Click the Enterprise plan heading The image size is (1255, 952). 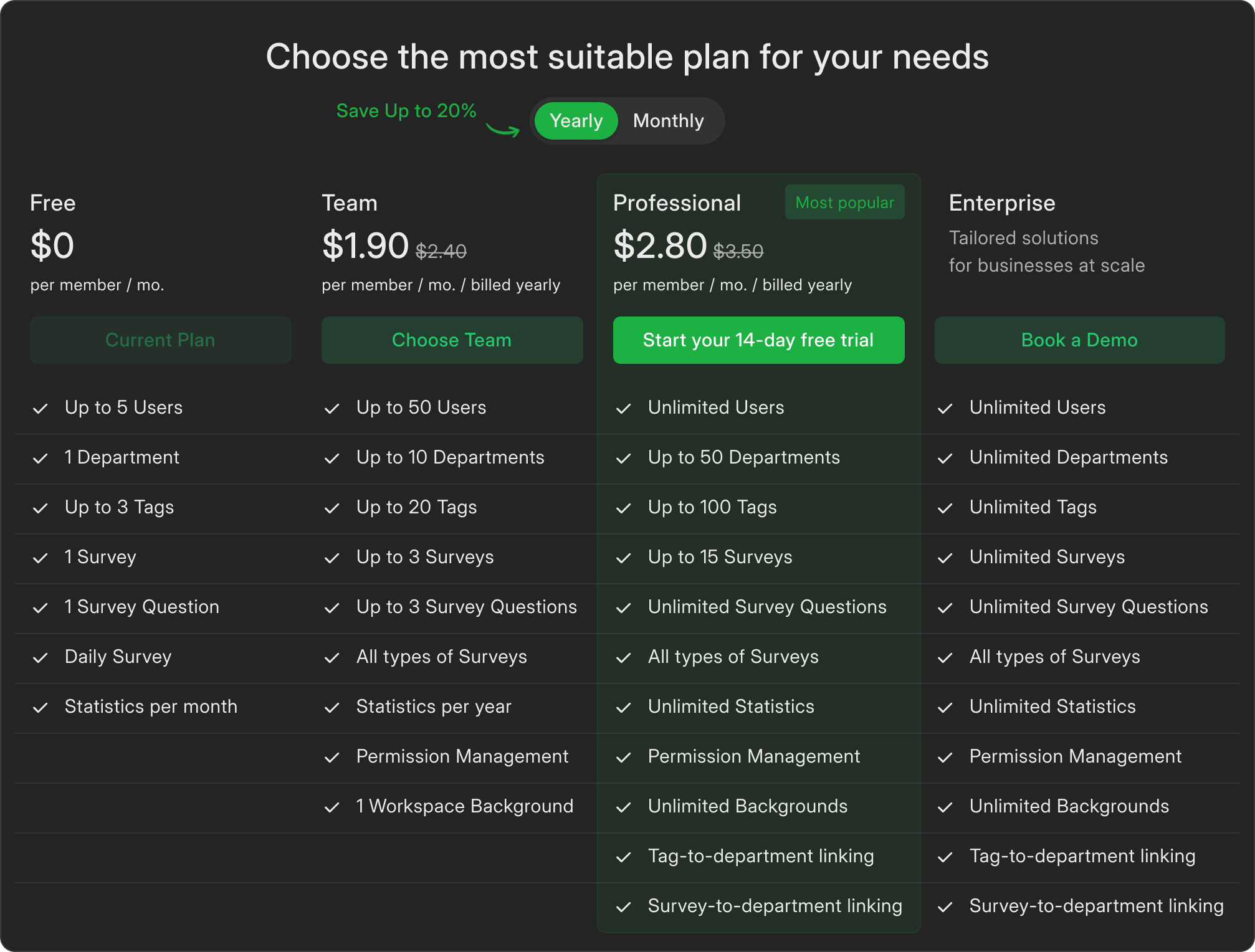tap(1002, 203)
